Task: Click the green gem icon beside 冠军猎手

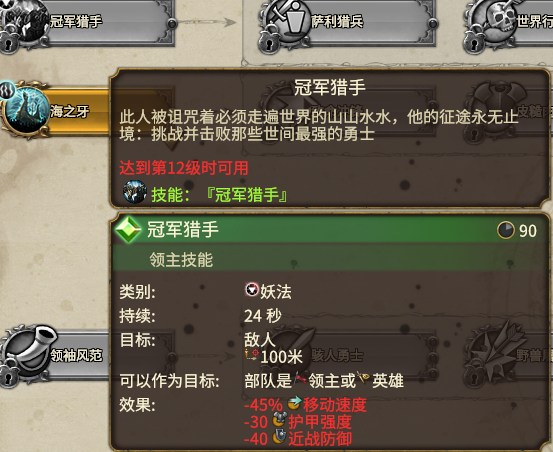Action: point(128,229)
